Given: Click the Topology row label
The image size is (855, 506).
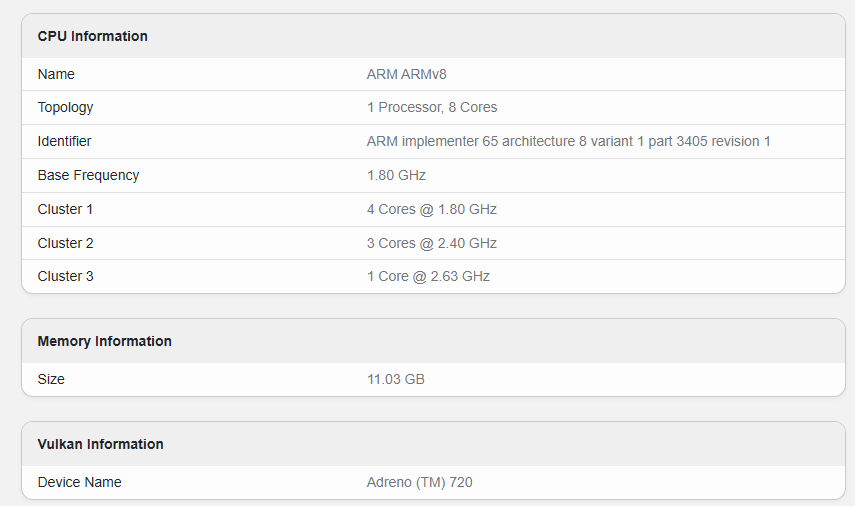Looking at the screenshot, I should pyautogui.click(x=65, y=107).
